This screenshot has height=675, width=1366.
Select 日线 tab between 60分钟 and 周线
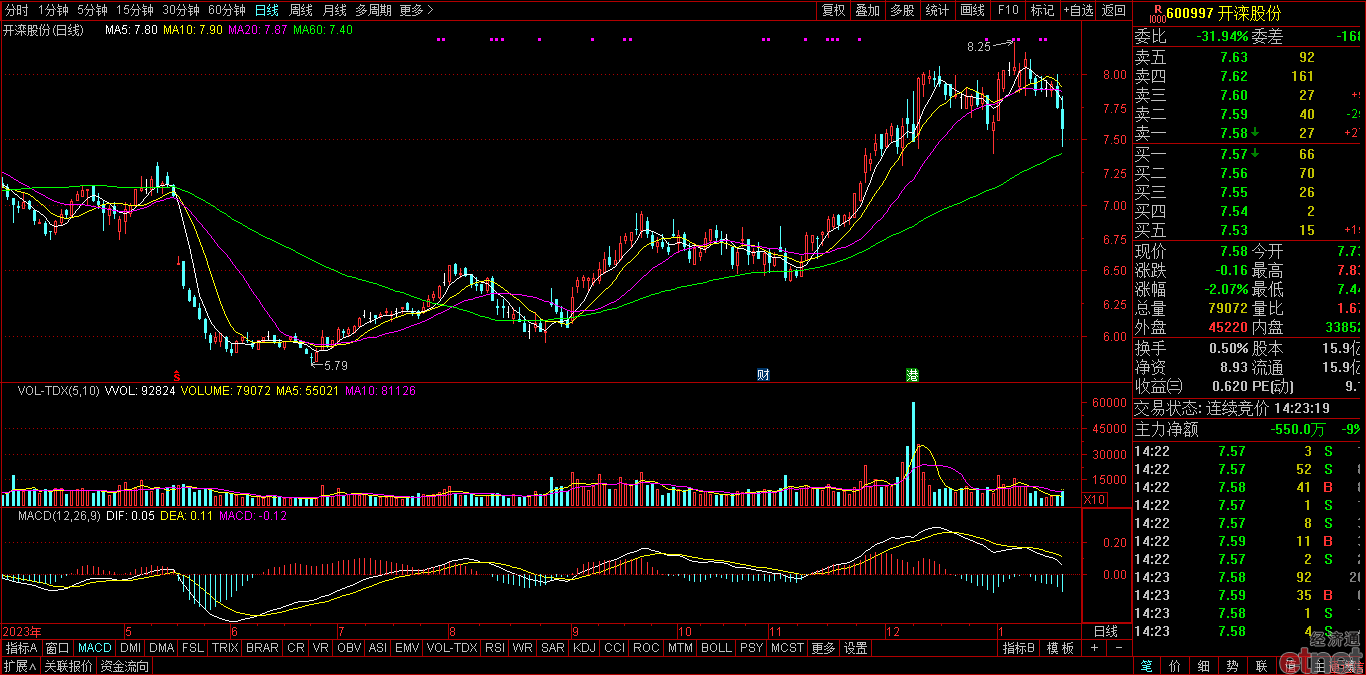pos(267,10)
